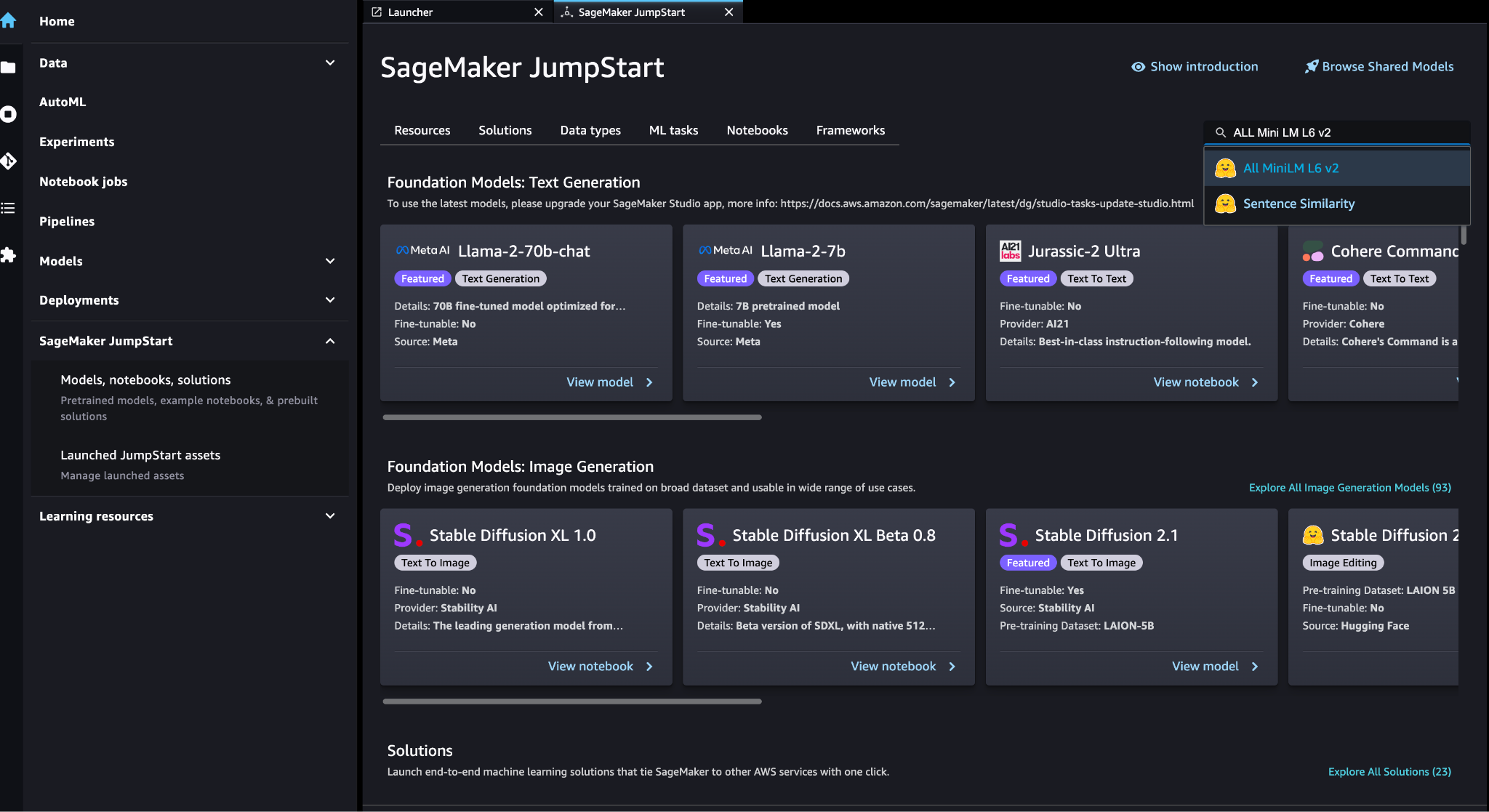Viewport: 1489px width, 812px height.
Task: Click the search magnifier in the model search box
Action: (1221, 132)
